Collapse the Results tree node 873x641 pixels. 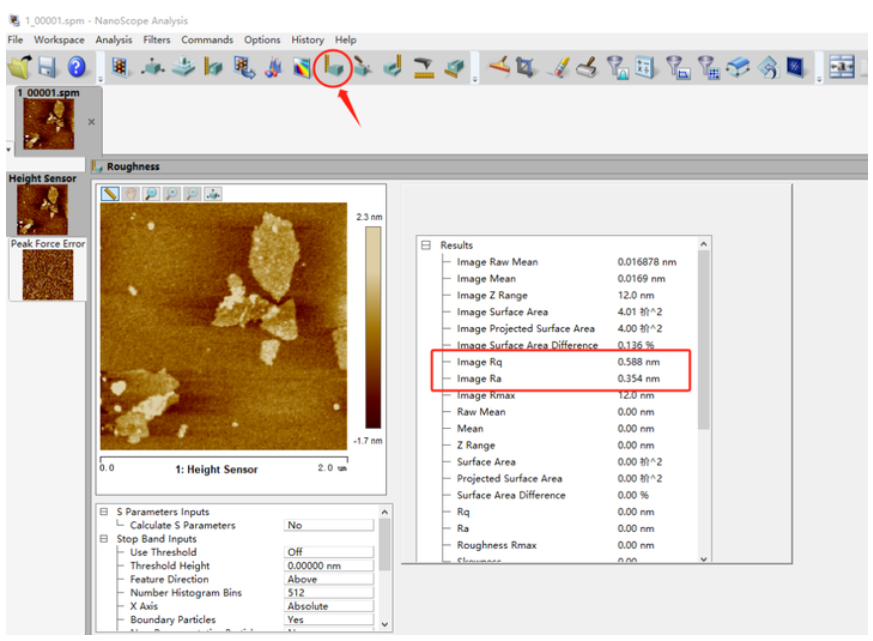[425, 245]
